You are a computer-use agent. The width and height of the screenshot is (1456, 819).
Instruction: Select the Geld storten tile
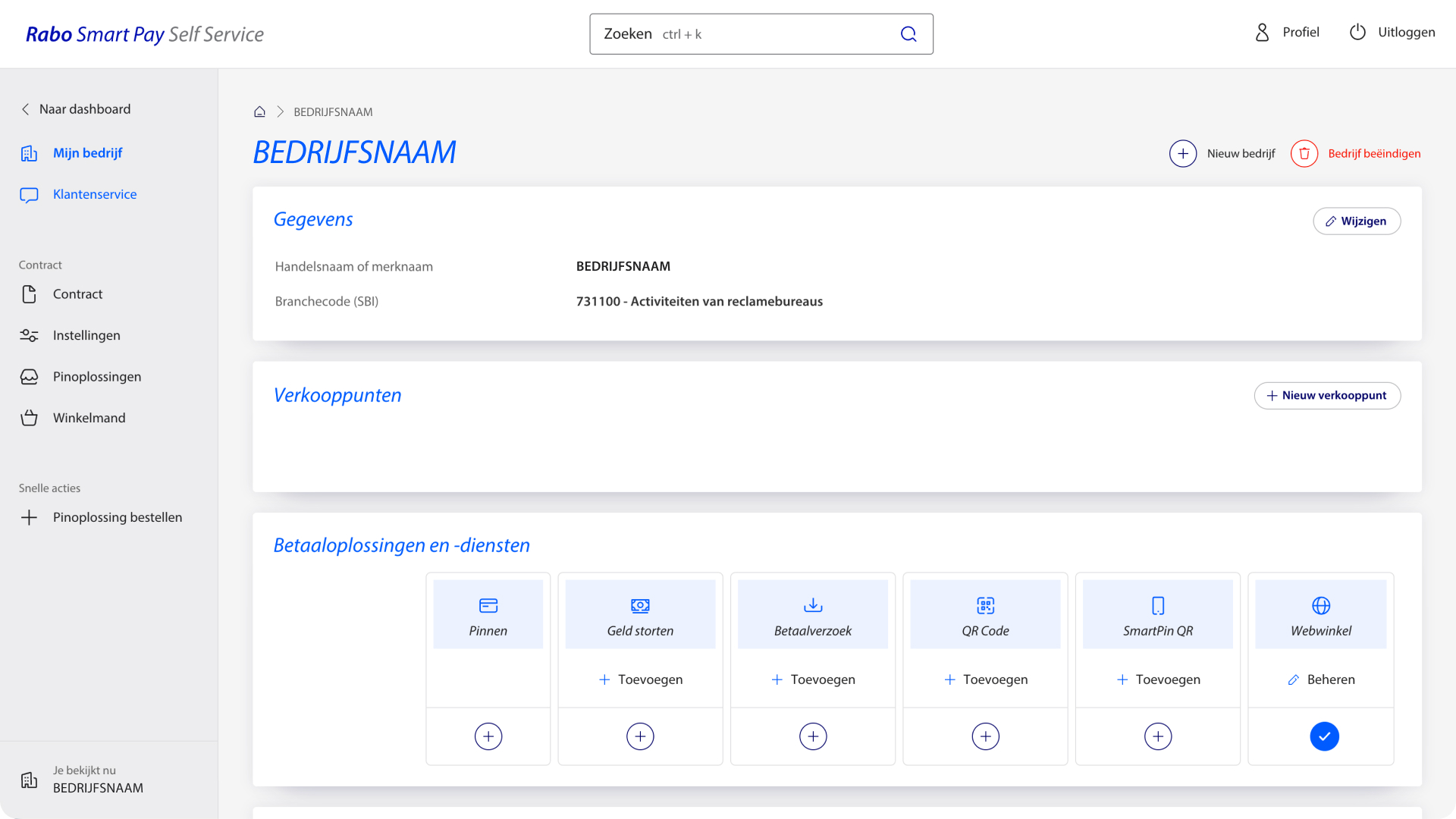pyautogui.click(x=640, y=614)
